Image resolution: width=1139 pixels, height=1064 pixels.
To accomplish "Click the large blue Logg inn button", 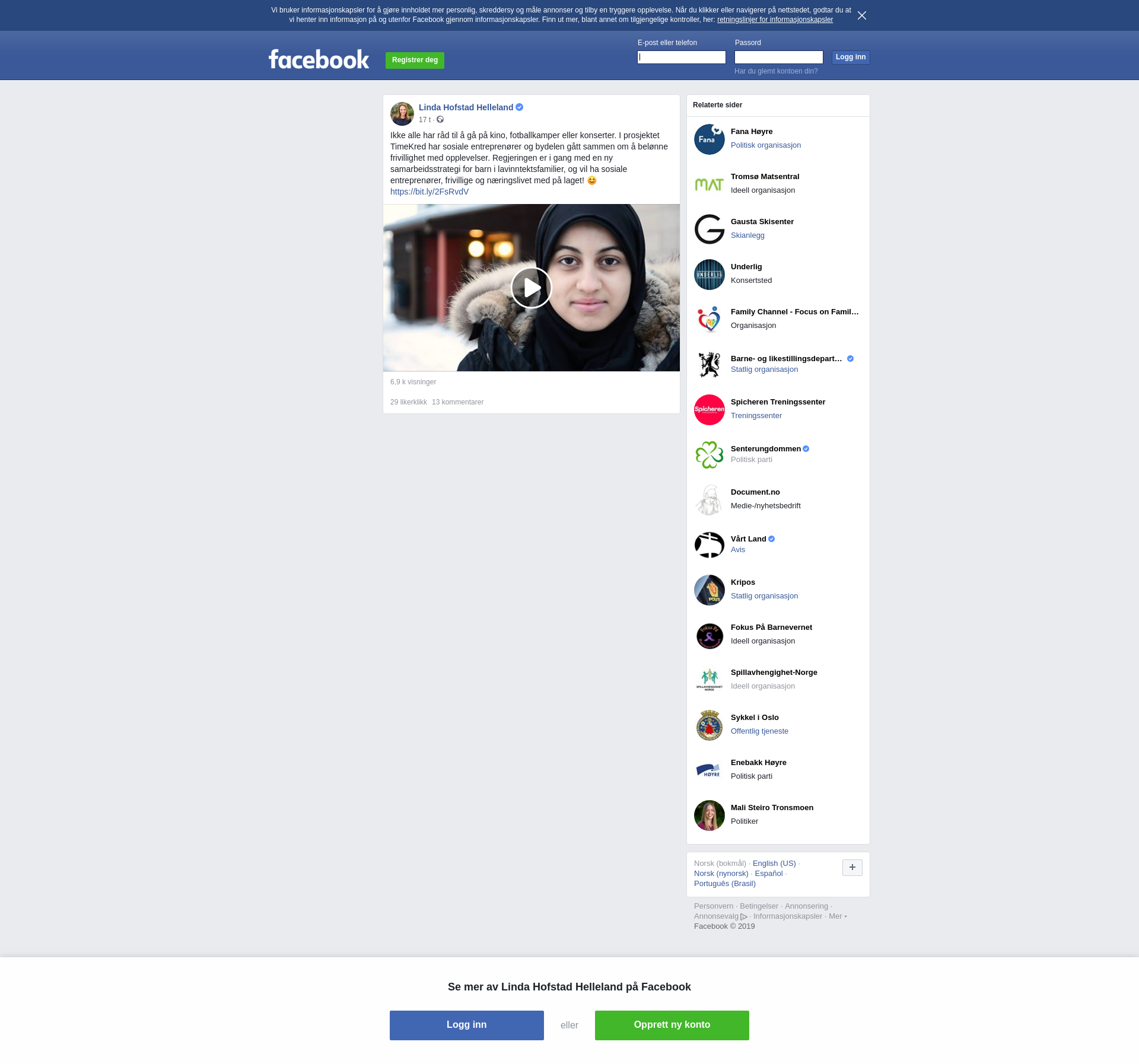I will (467, 1025).
